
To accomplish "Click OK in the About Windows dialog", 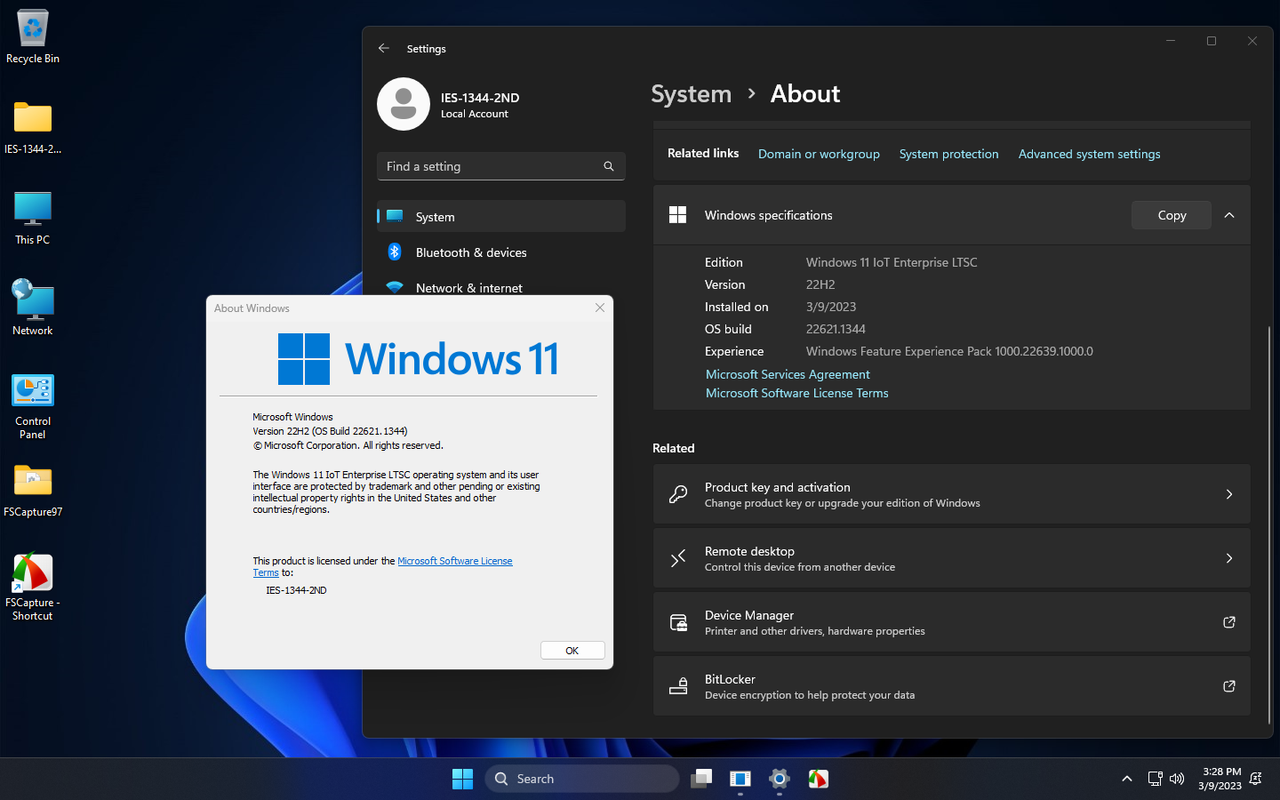I will pos(572,650).
